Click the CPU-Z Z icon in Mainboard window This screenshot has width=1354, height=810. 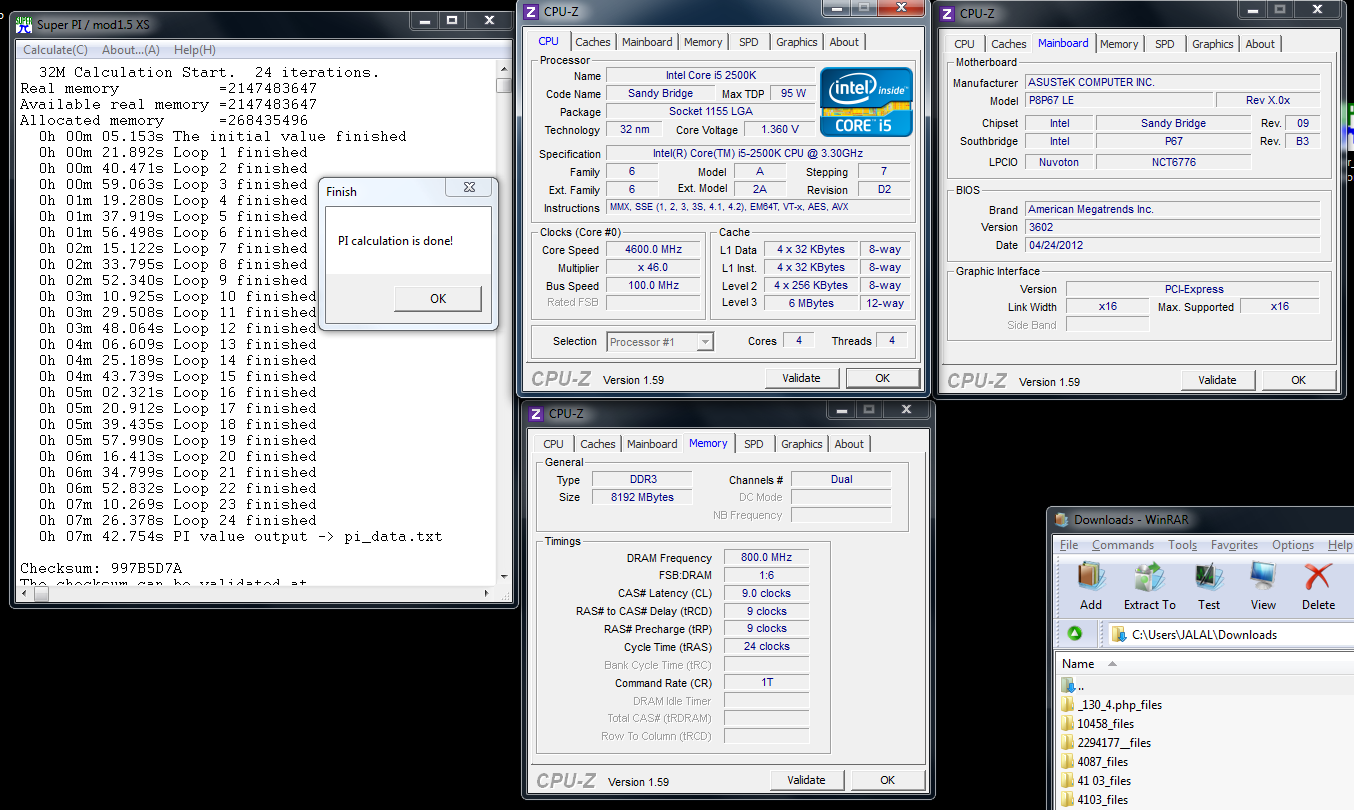(x=945, y=13)
